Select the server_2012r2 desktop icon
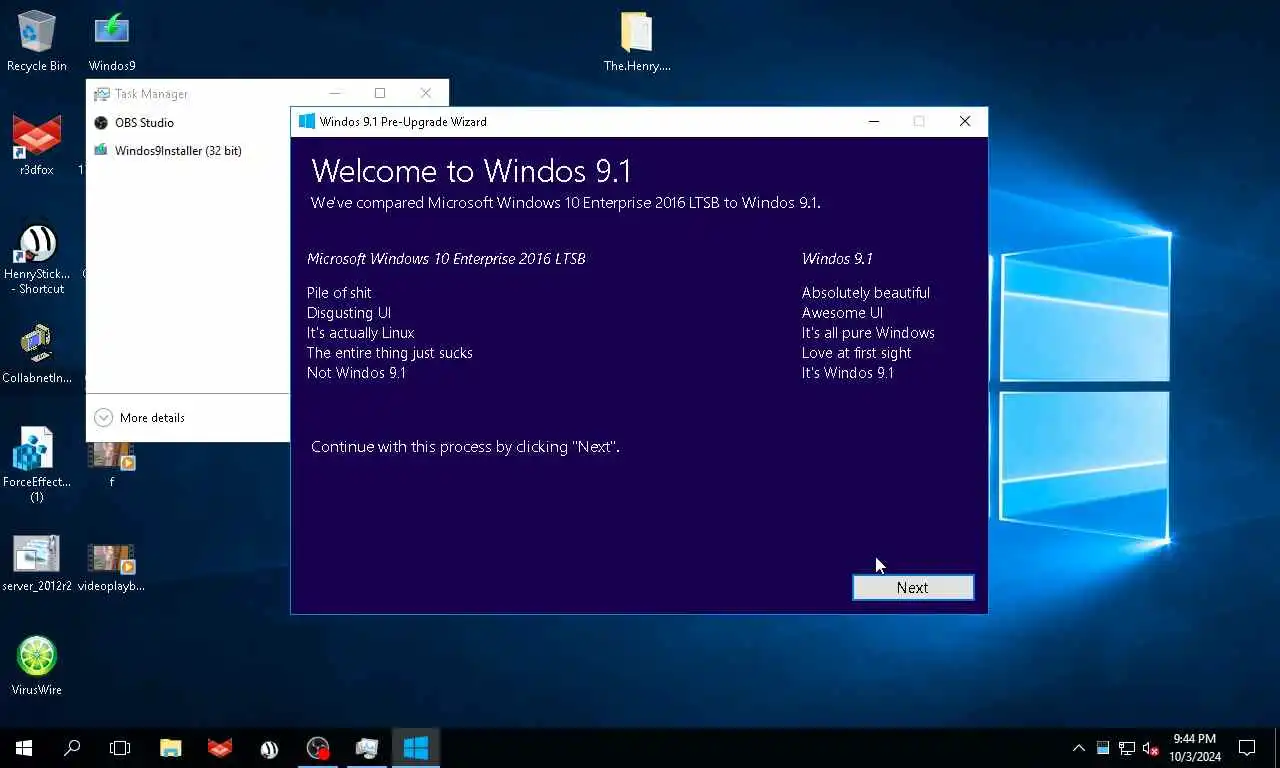This screenshot has width=1280, height=768. point(37,563)
